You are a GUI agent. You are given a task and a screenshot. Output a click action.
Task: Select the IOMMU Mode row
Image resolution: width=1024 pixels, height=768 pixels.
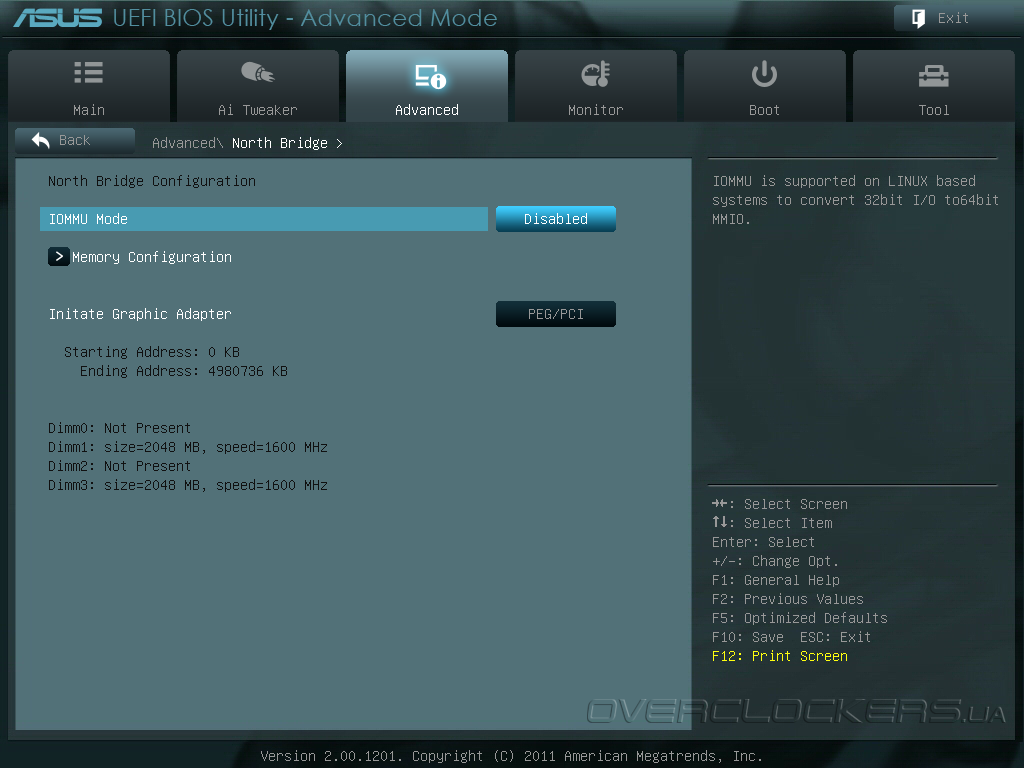click(x=264, y=219)
